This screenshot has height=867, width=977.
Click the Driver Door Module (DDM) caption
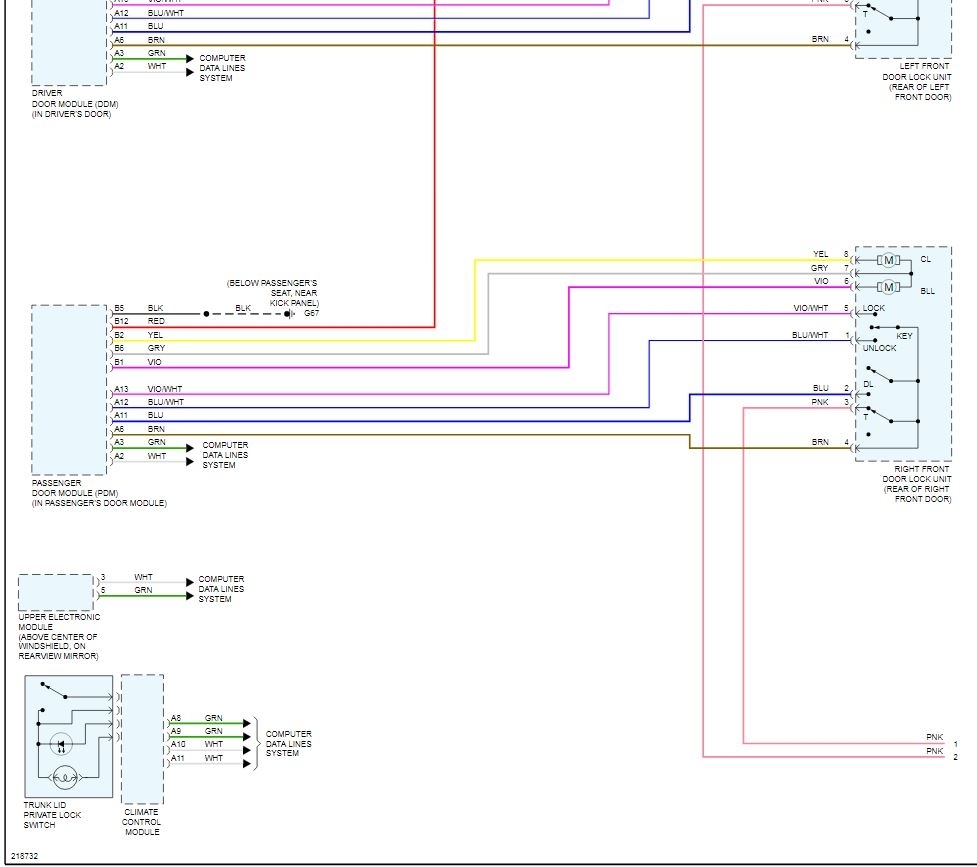click(x=71, y=104)
